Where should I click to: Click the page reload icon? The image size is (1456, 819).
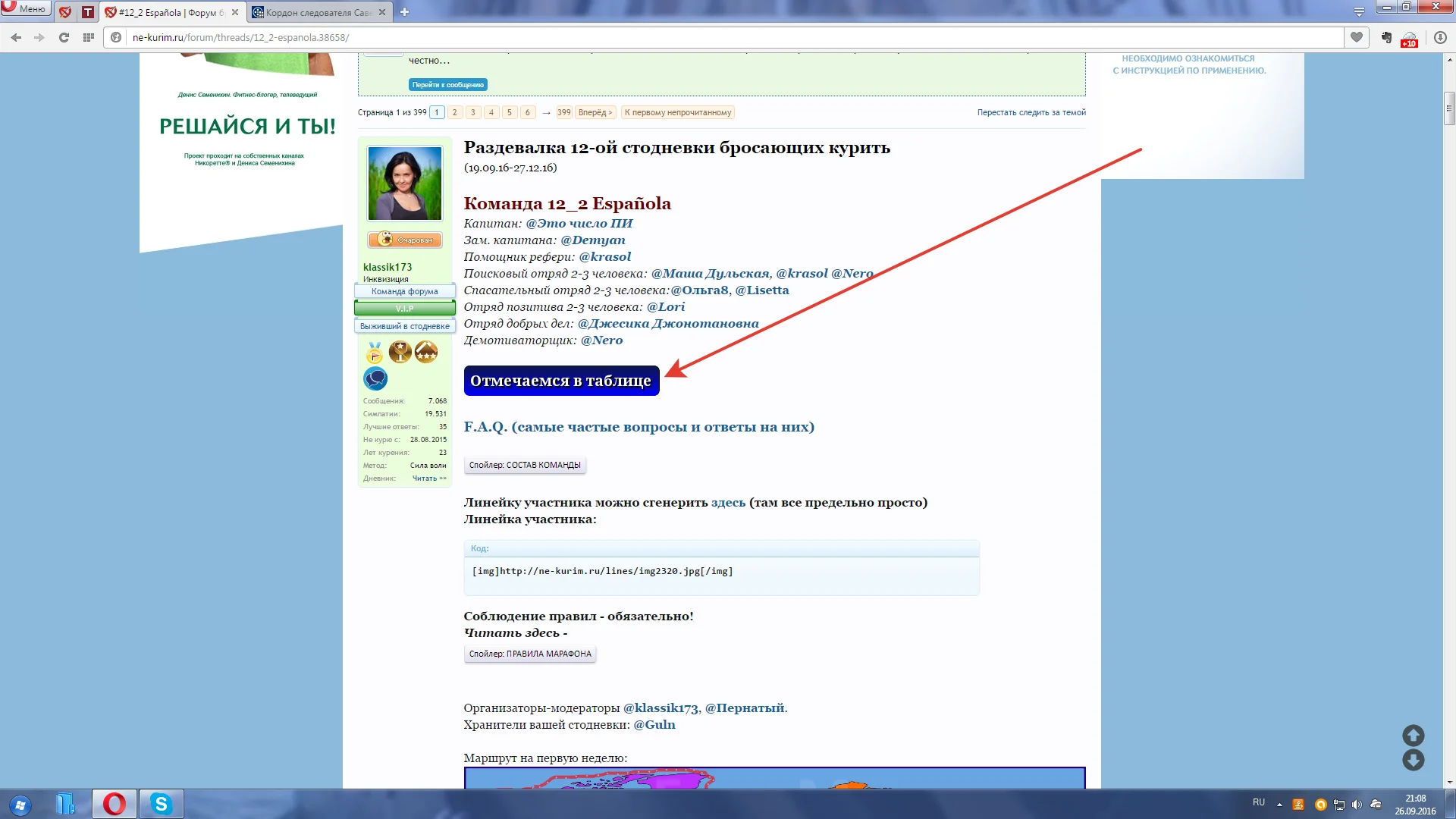coord(64,37)
